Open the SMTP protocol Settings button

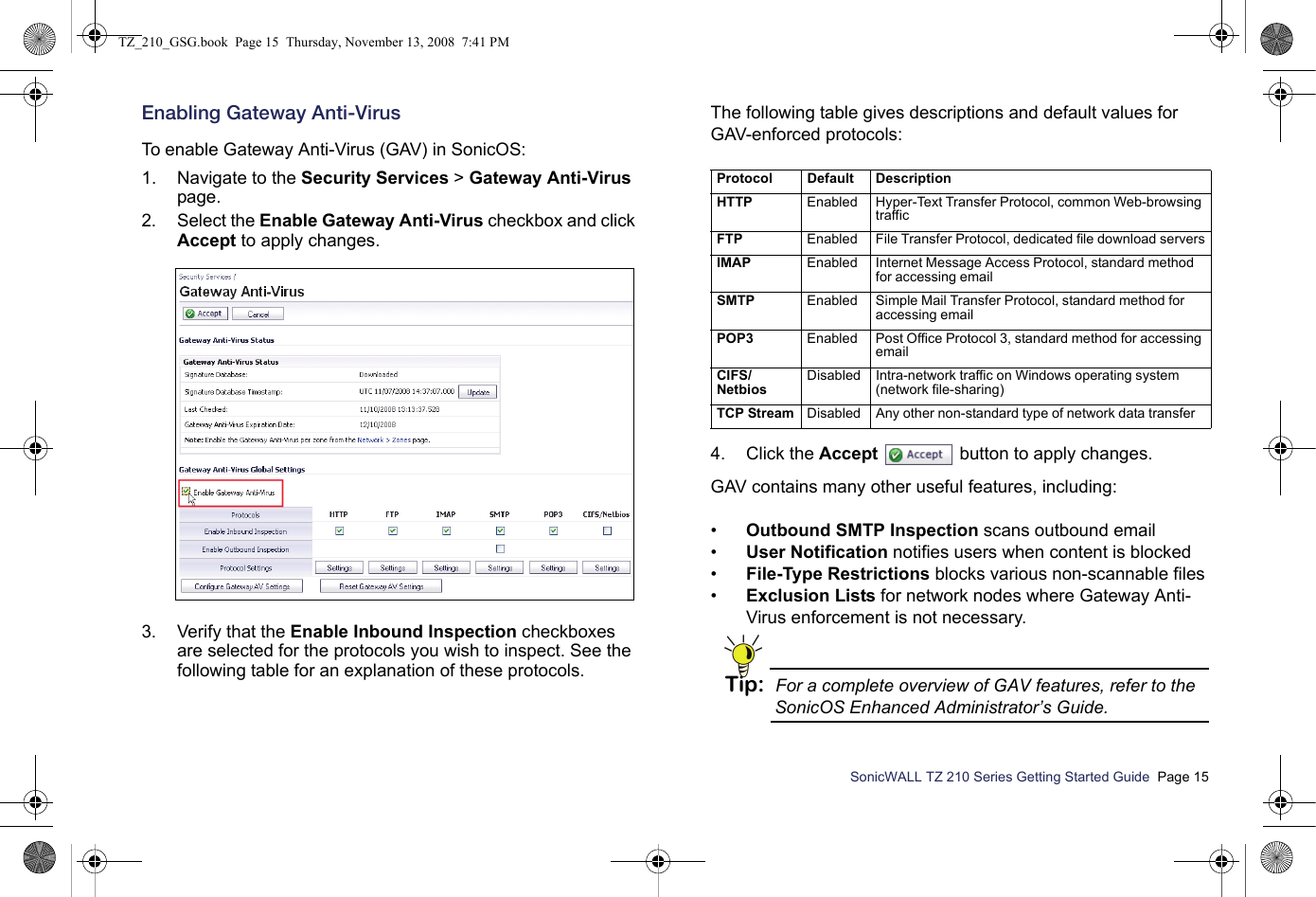pos(500,567)
